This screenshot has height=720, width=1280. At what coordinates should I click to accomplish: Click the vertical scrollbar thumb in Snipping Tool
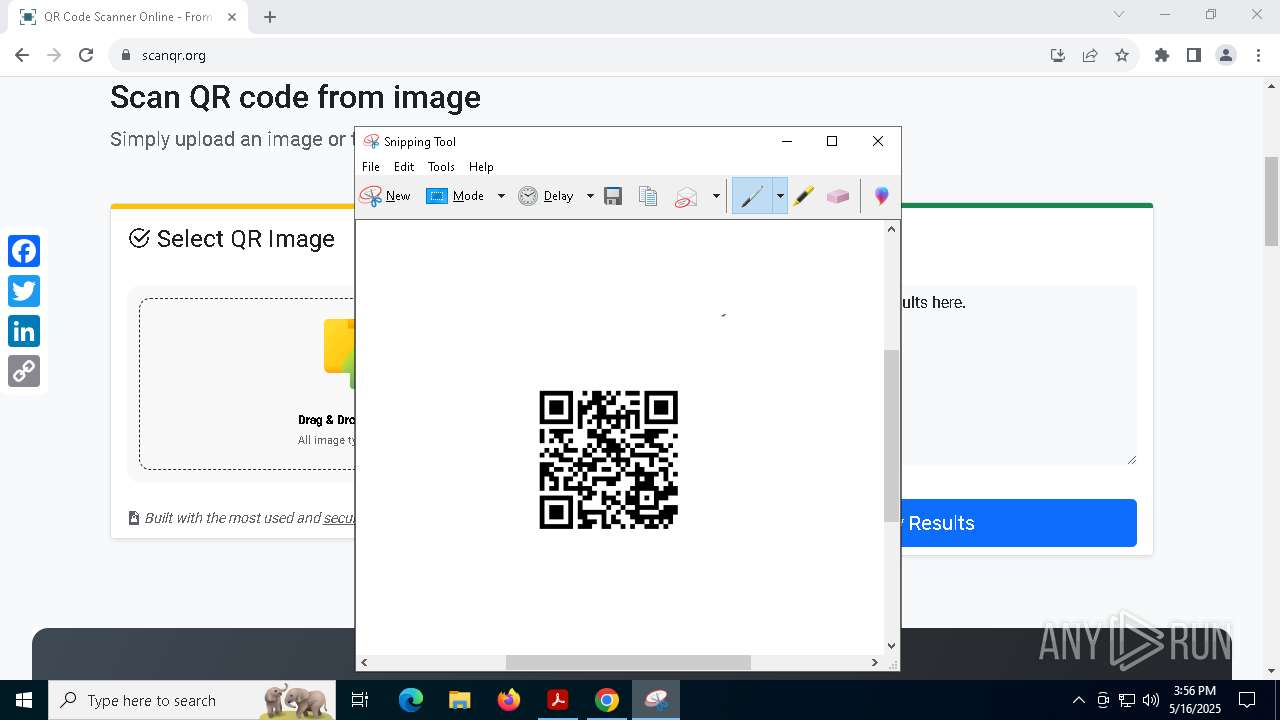[891, 435]
